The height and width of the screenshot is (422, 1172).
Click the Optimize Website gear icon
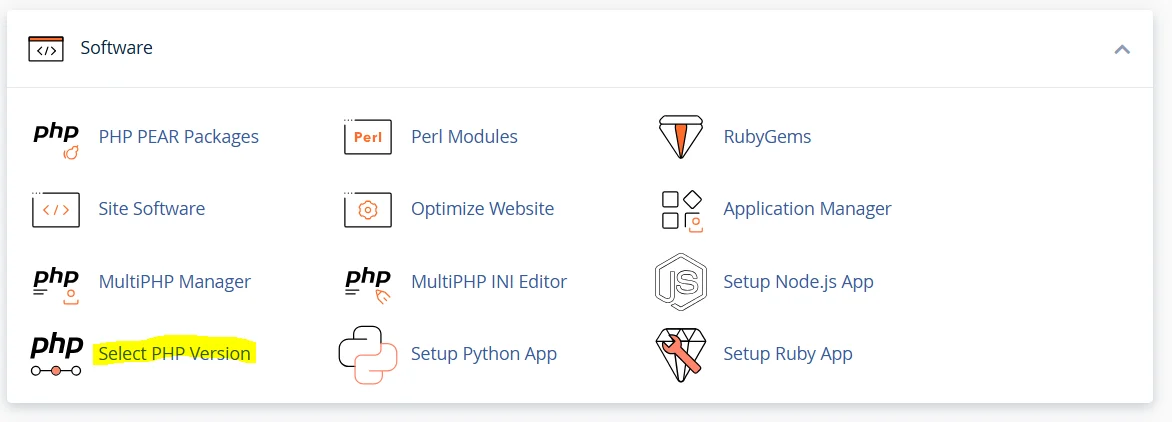367,209
